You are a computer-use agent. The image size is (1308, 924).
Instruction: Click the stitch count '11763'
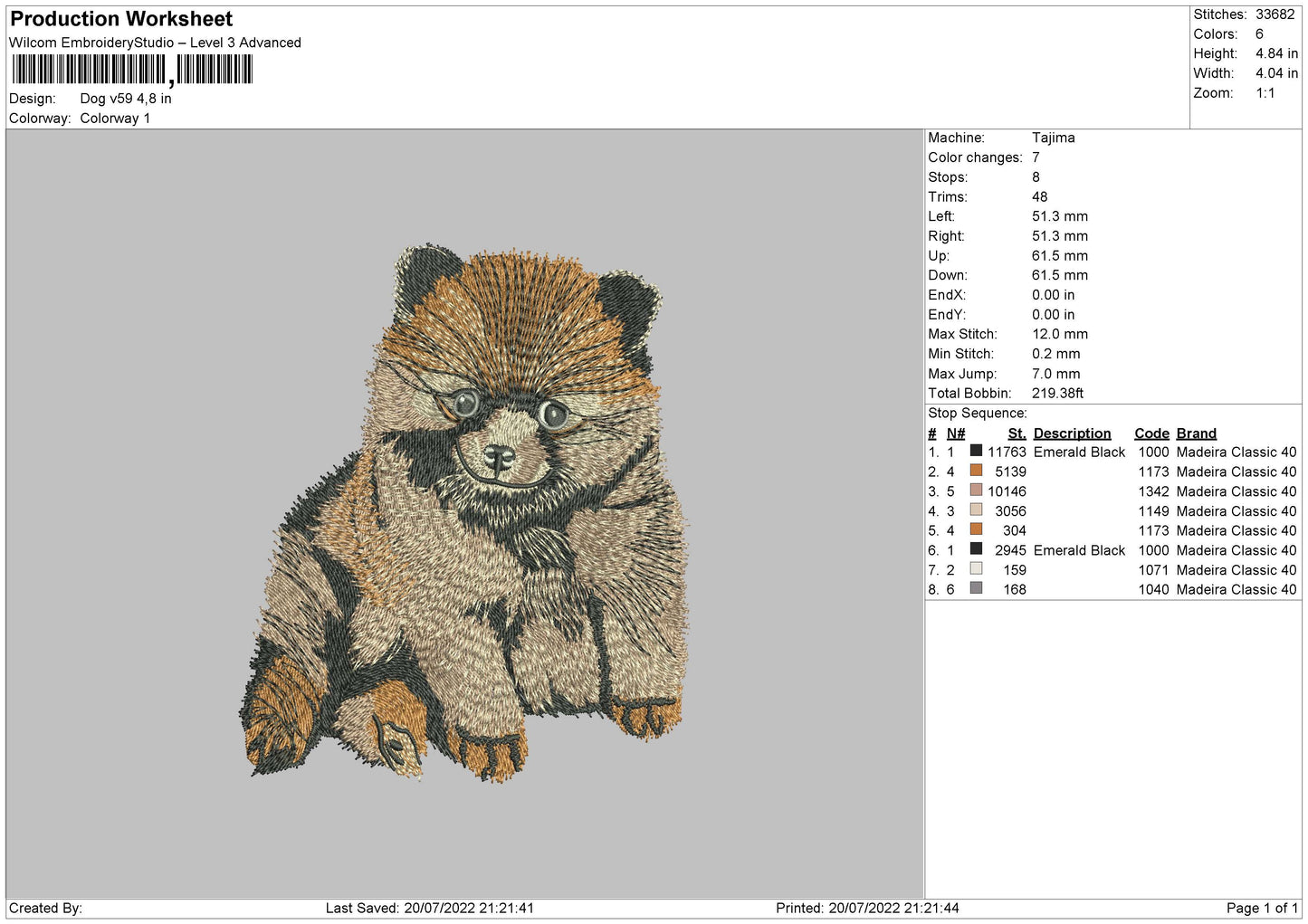[x=1007, y=452]
